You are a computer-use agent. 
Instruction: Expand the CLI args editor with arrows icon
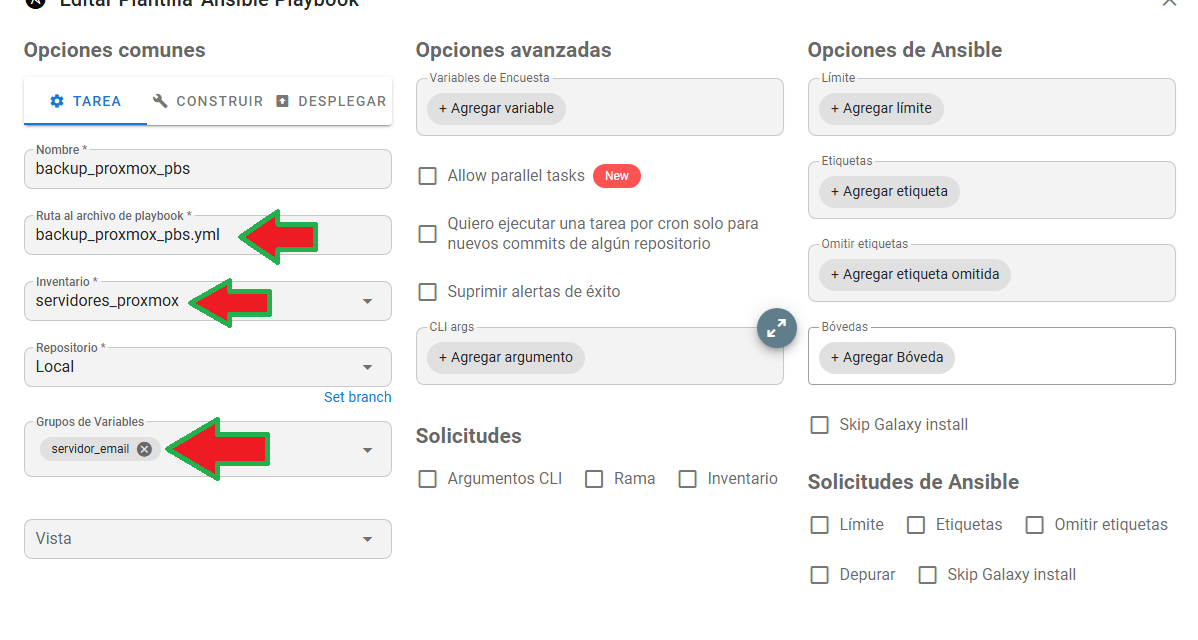(776, 328)
